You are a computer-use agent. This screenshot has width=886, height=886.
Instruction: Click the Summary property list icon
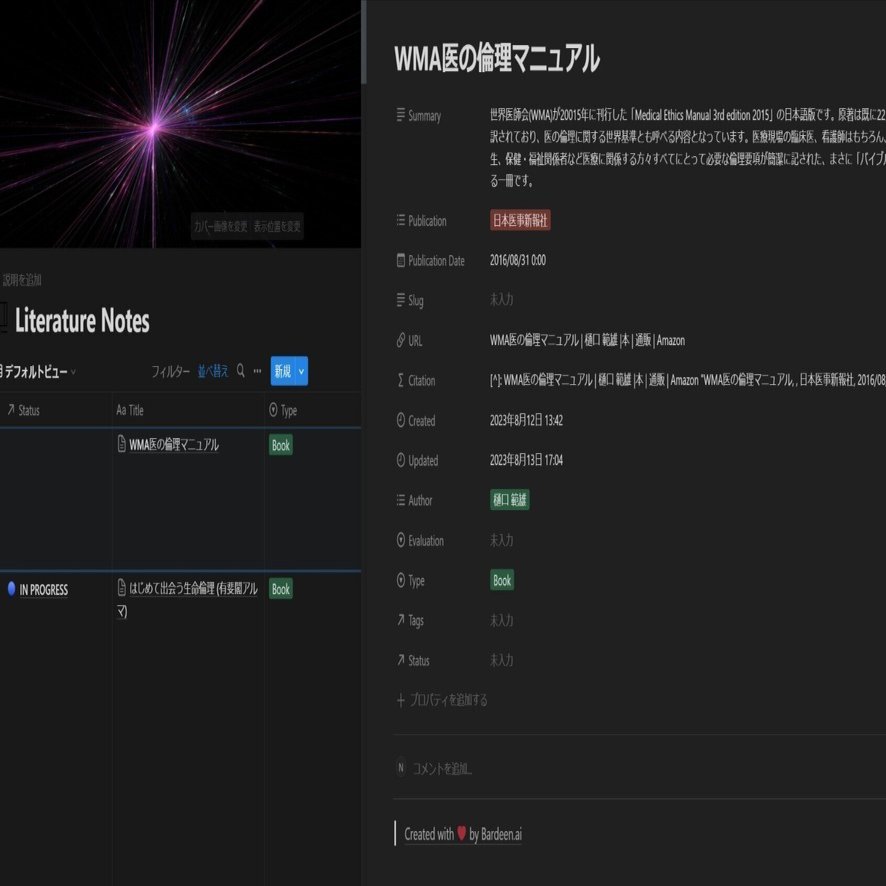pyautogui.click(x=401, y=115)
